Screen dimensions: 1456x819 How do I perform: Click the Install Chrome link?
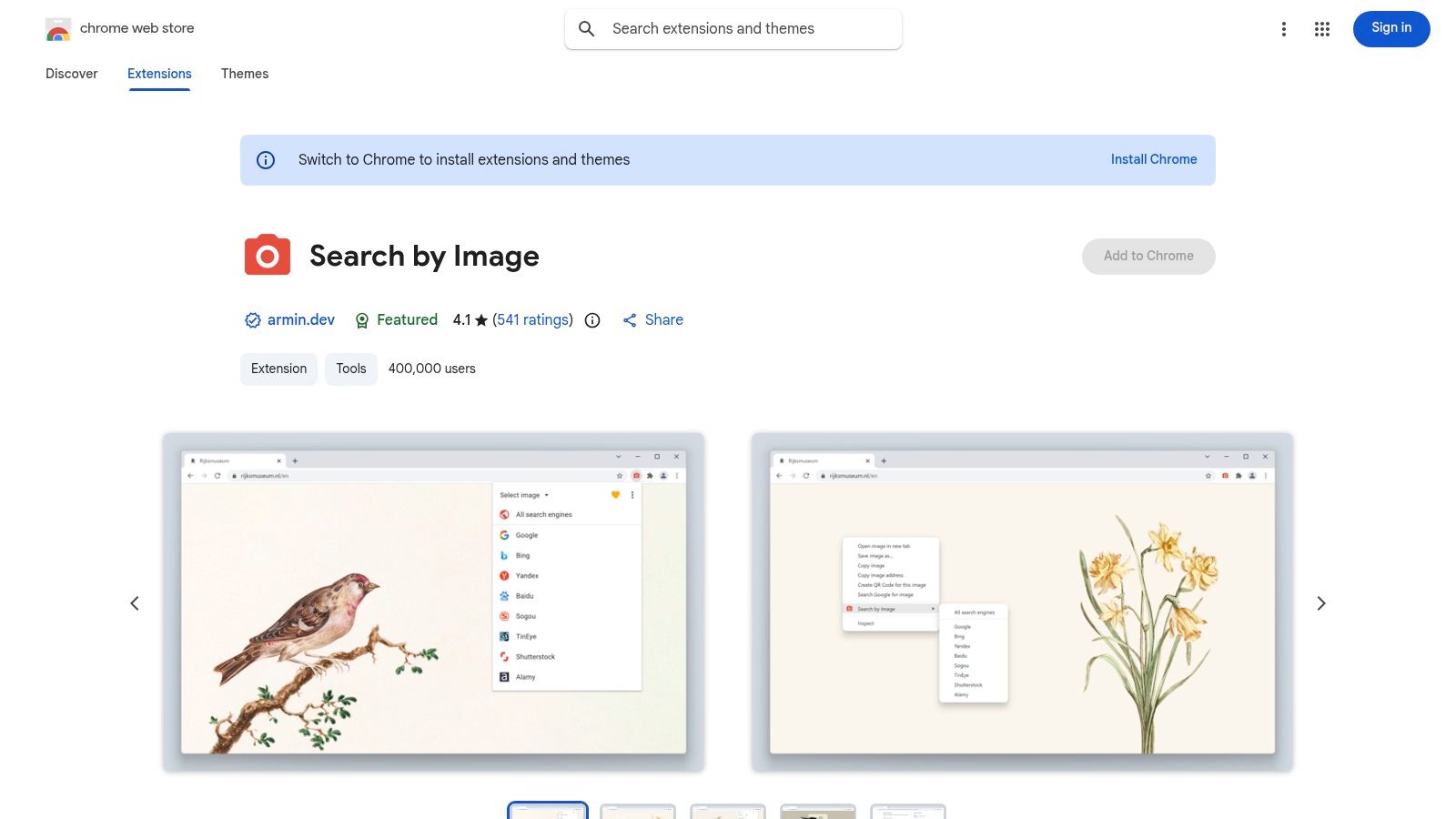(1154, 159)
